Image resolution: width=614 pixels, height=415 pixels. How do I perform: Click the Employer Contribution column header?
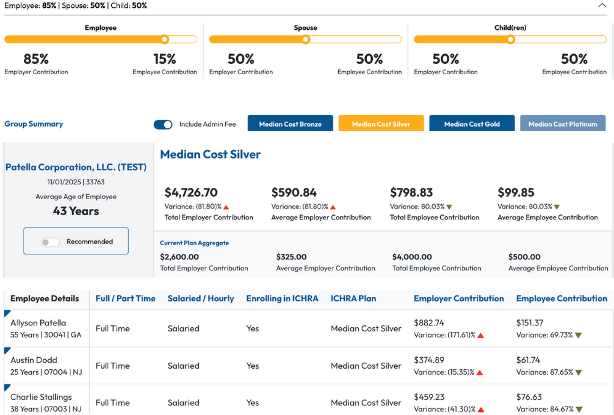(459, 299)
